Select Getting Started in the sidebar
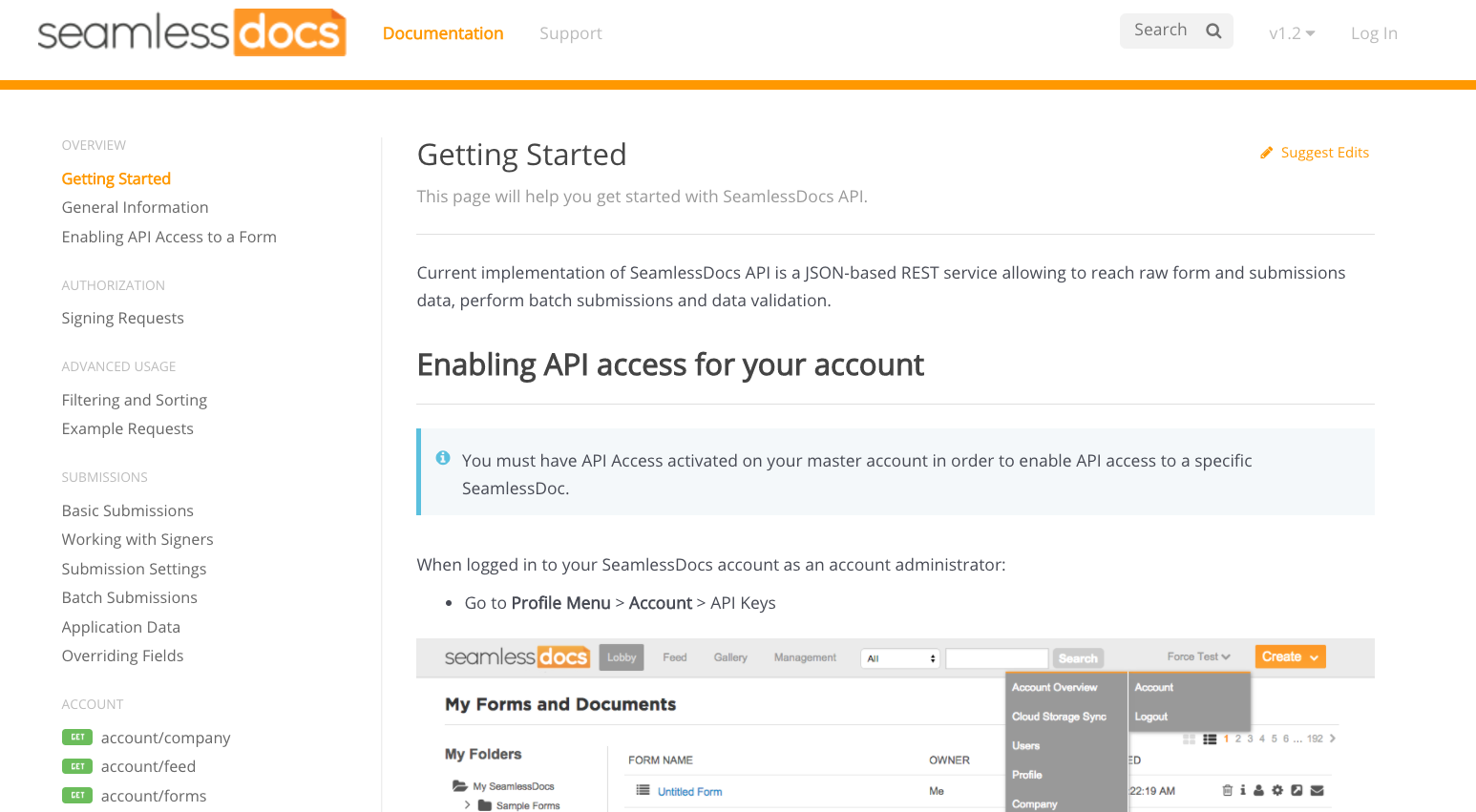 pyautogui.click(x=116, y=178)
